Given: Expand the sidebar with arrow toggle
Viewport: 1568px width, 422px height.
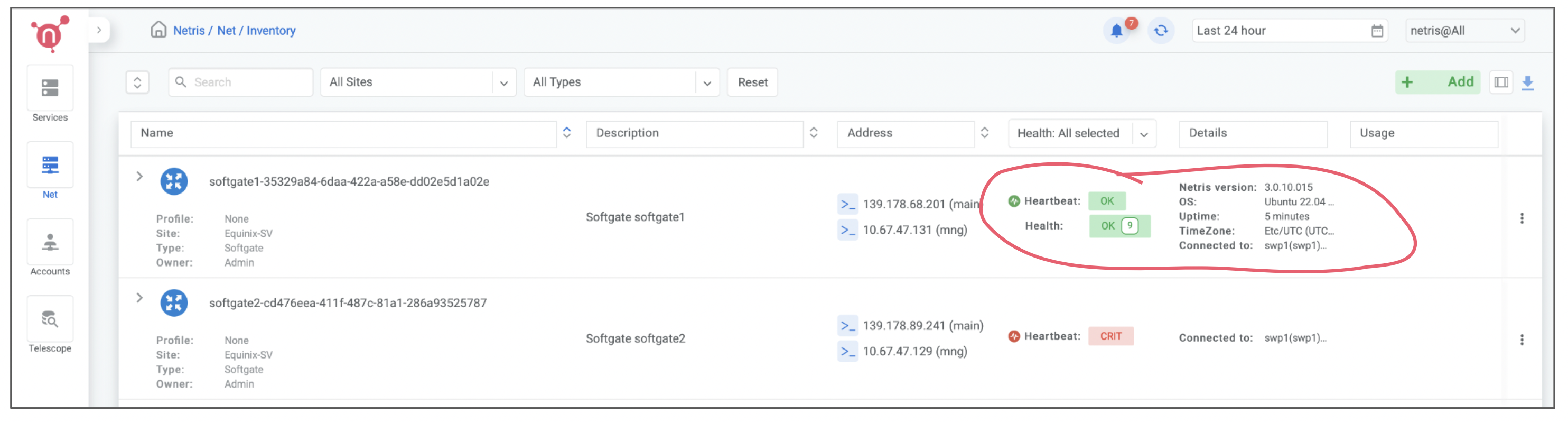Looking at the screenshot, I should coord(99,31).
